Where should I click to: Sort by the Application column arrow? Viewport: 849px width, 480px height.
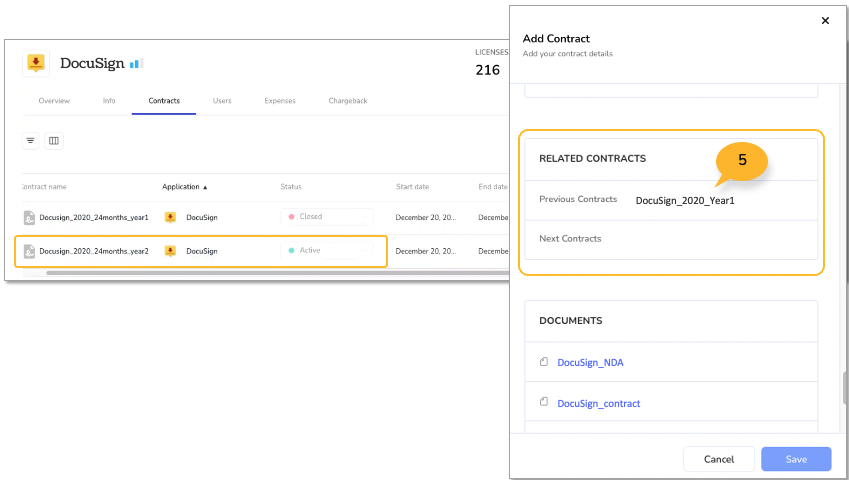point(205,187)
